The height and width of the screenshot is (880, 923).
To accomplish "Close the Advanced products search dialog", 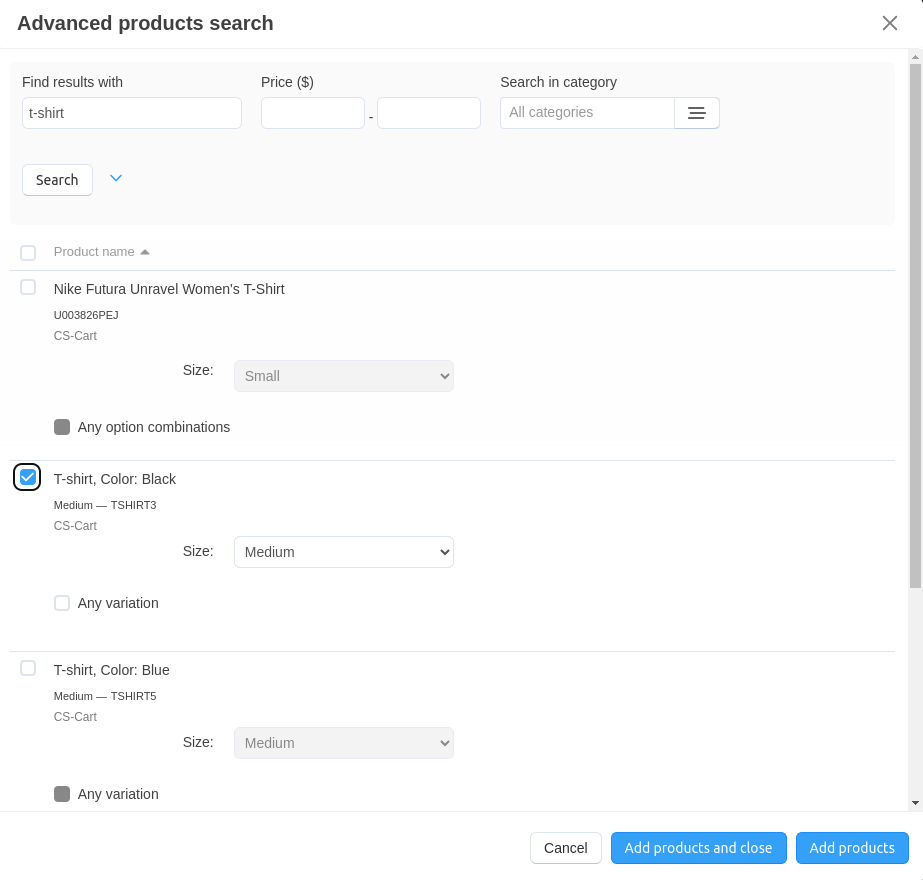I will coord(889,23).
